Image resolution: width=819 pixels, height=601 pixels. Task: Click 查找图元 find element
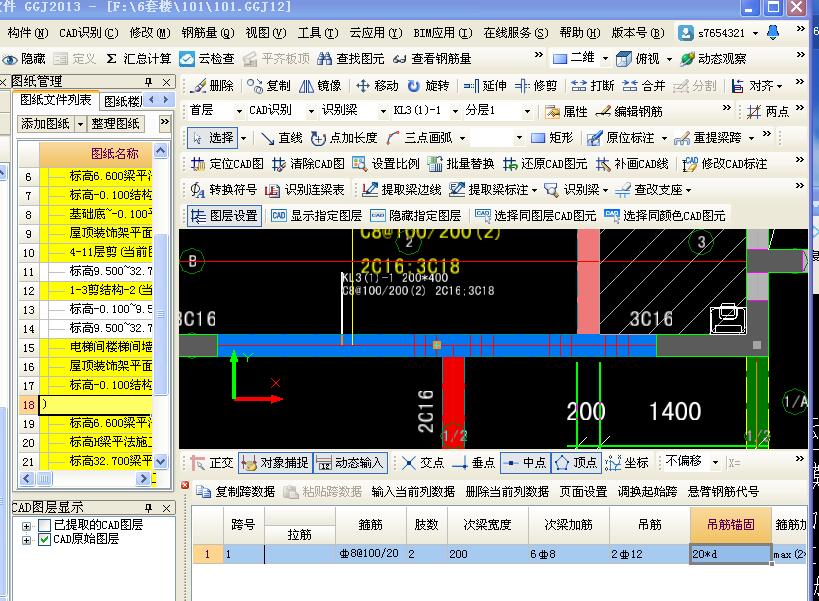350,58
